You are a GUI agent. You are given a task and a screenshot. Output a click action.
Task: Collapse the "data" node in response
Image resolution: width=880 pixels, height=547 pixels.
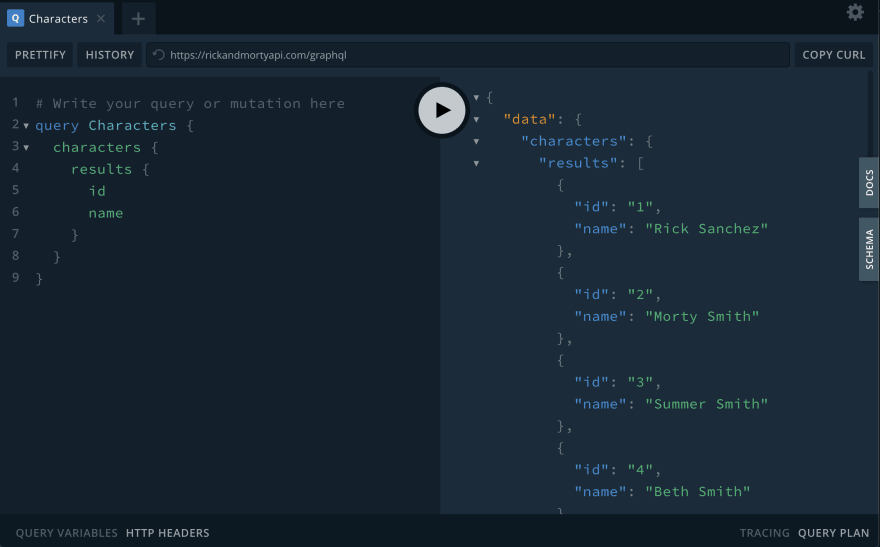(x=476, y=119)
